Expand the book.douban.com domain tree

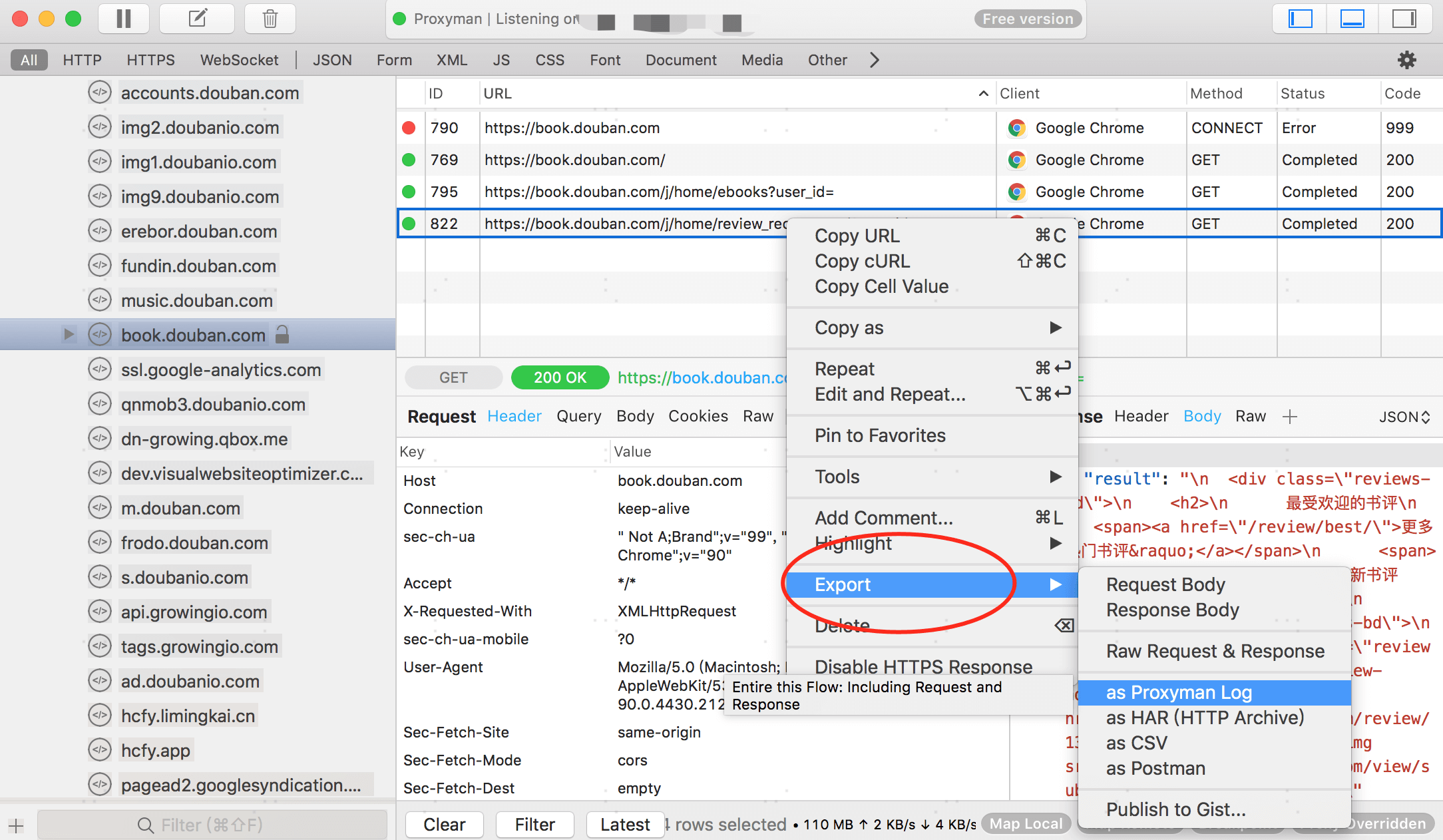coord(69,334)
